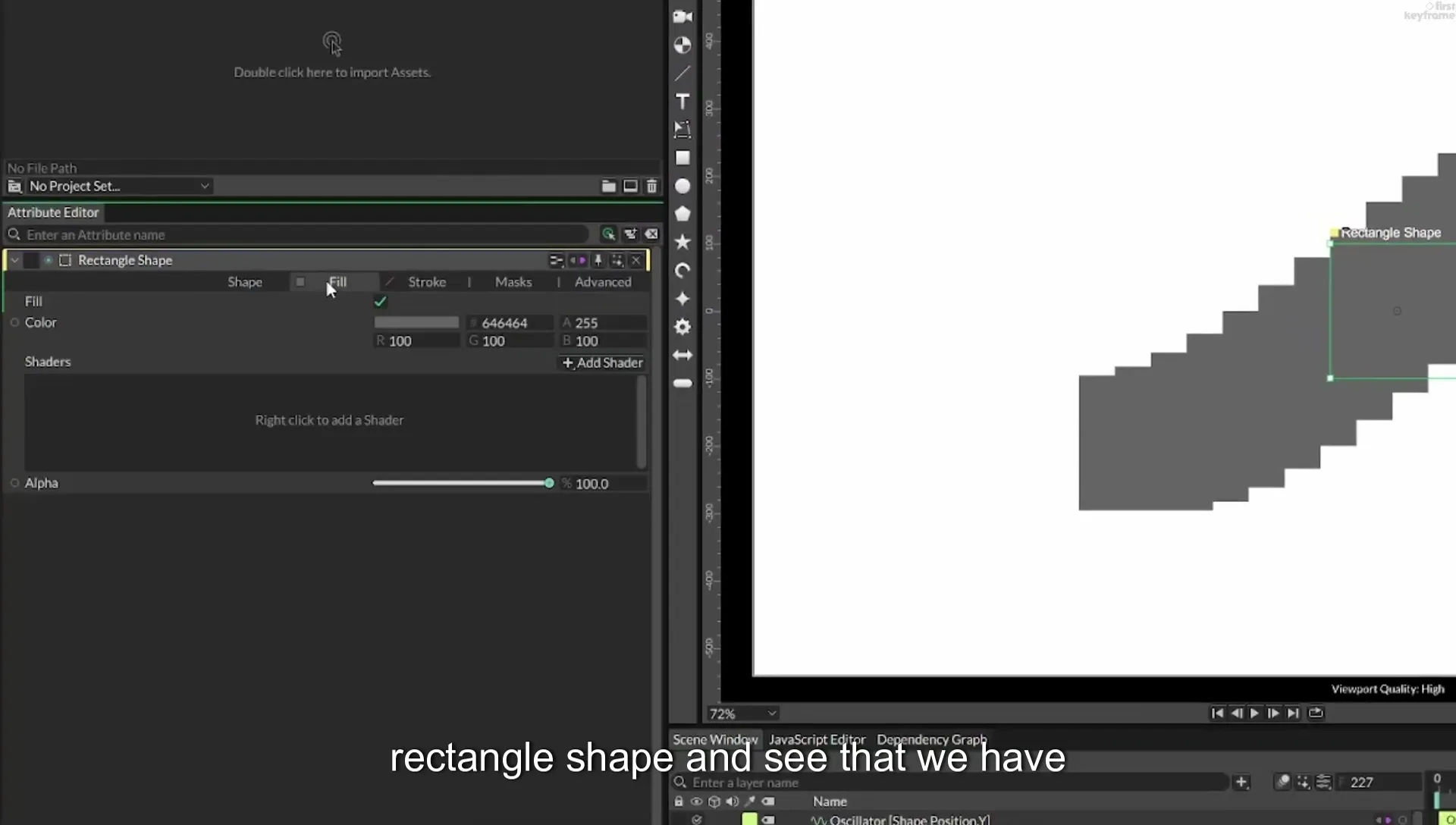Select the Cog shape tool
The width and height of the screenshot is (1456, 825).
682,327
